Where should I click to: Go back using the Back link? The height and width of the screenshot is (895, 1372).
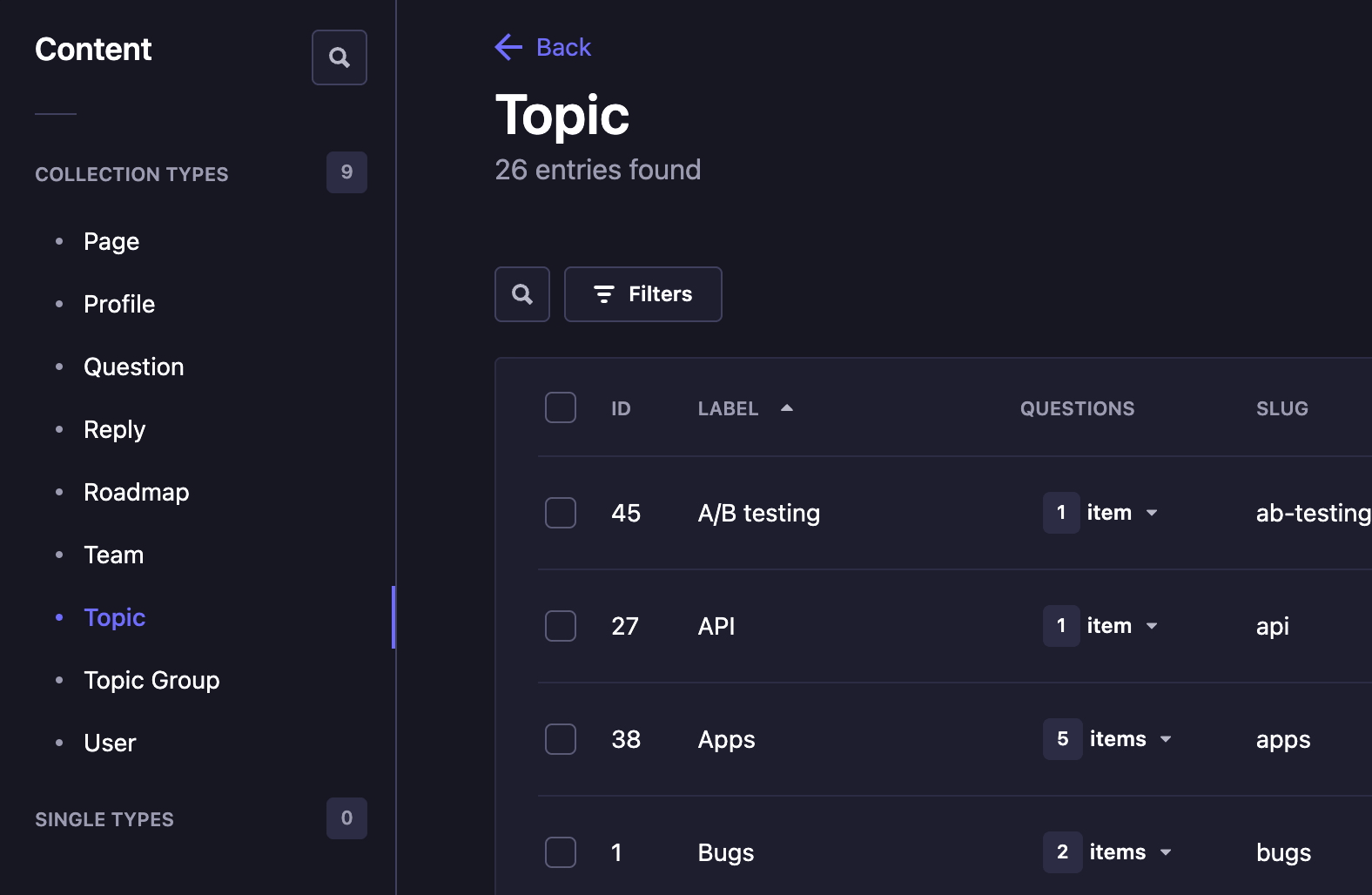563,47
